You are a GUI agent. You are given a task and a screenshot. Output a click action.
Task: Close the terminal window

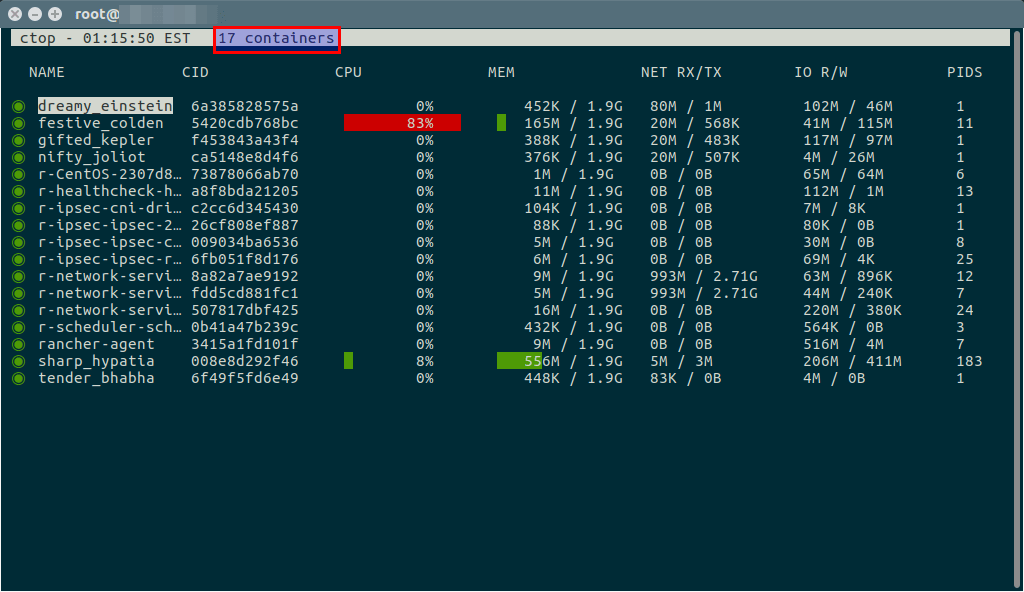[x=14, y=14]
